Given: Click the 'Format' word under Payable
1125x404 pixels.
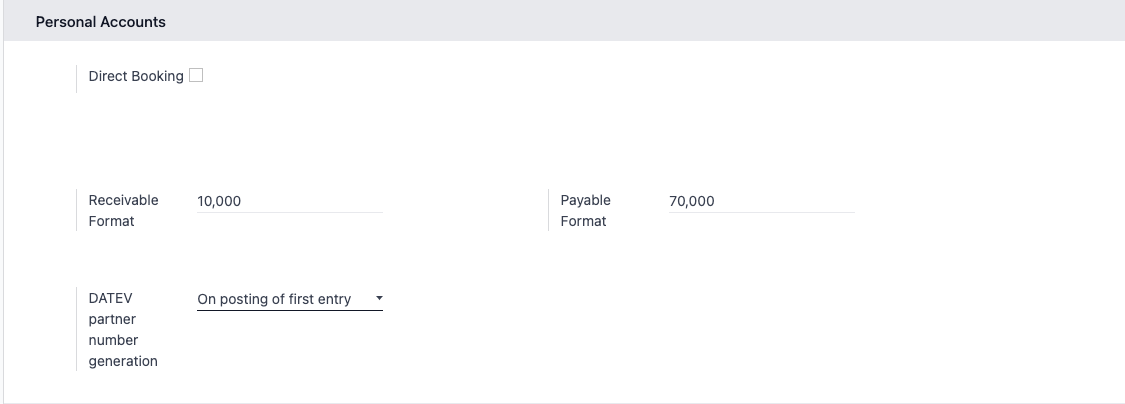Looking at the screenshot, I should point(583,221).
